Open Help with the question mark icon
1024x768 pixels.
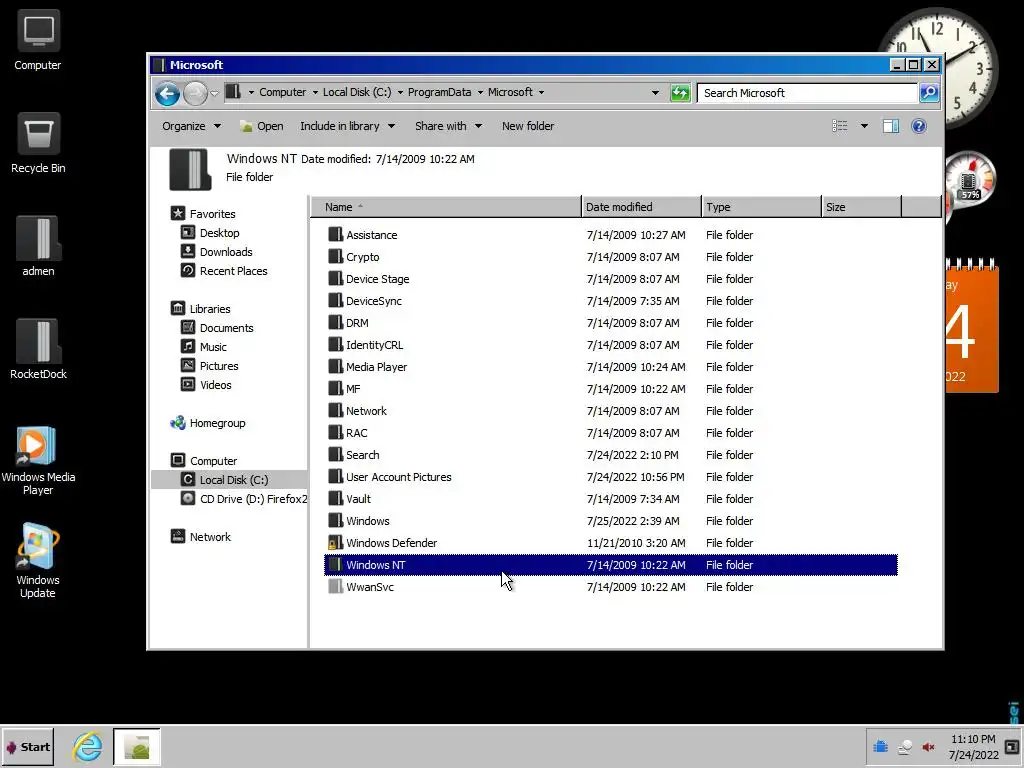918,126
